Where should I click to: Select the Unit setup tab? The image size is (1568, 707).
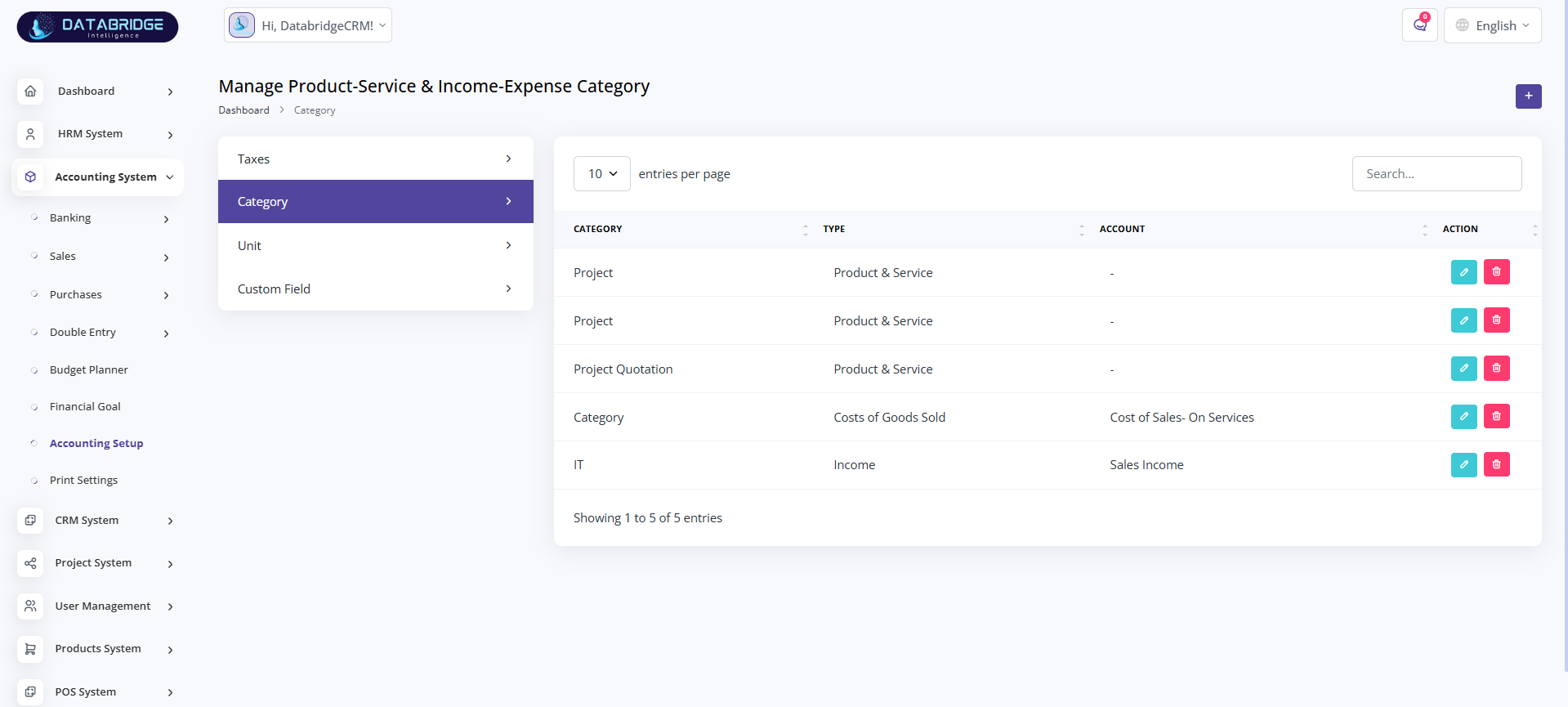tap(376, 245)
